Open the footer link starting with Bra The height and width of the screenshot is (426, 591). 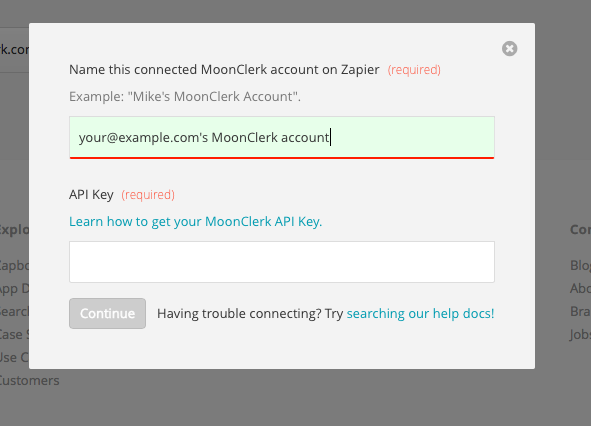point(580,311)
